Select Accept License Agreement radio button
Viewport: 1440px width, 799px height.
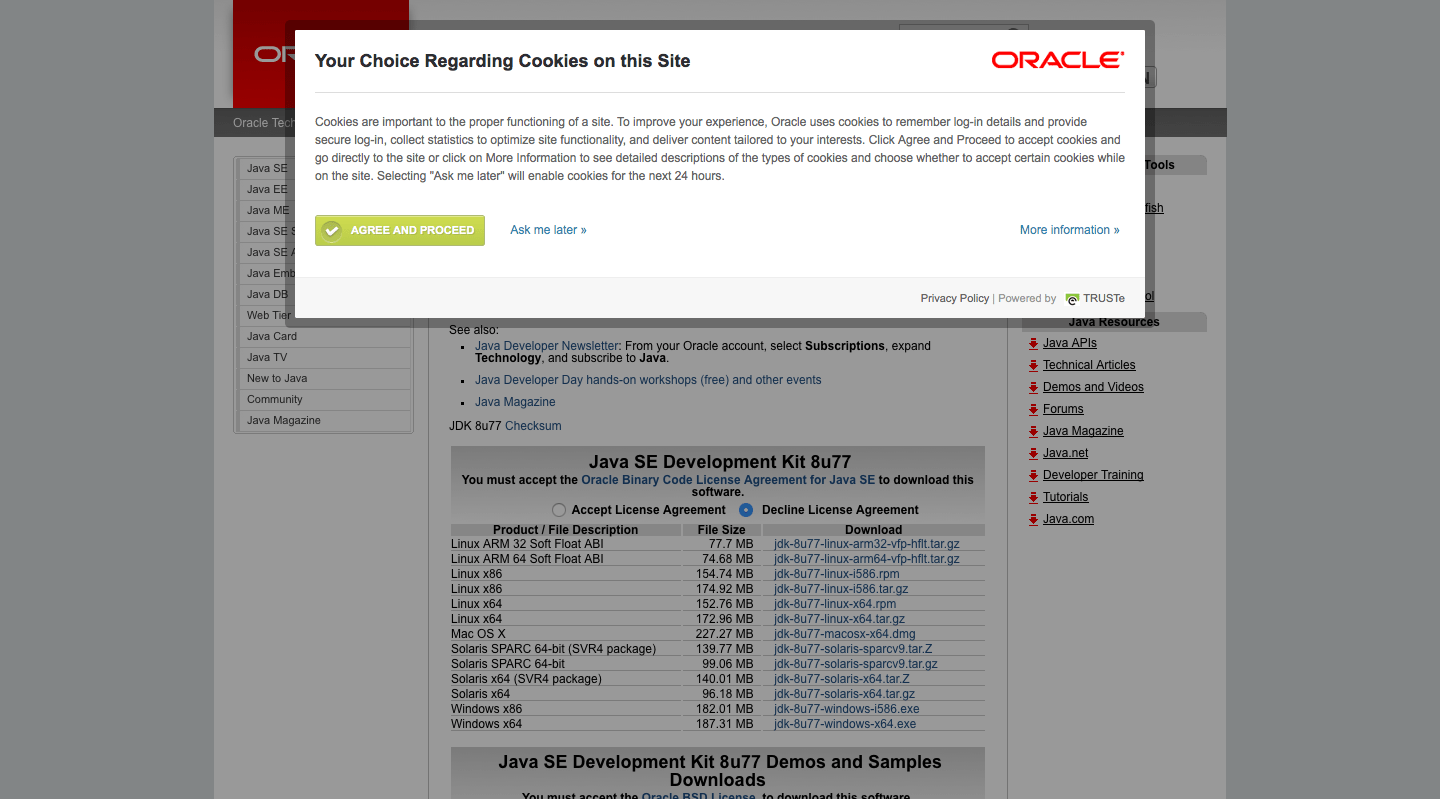559,510
